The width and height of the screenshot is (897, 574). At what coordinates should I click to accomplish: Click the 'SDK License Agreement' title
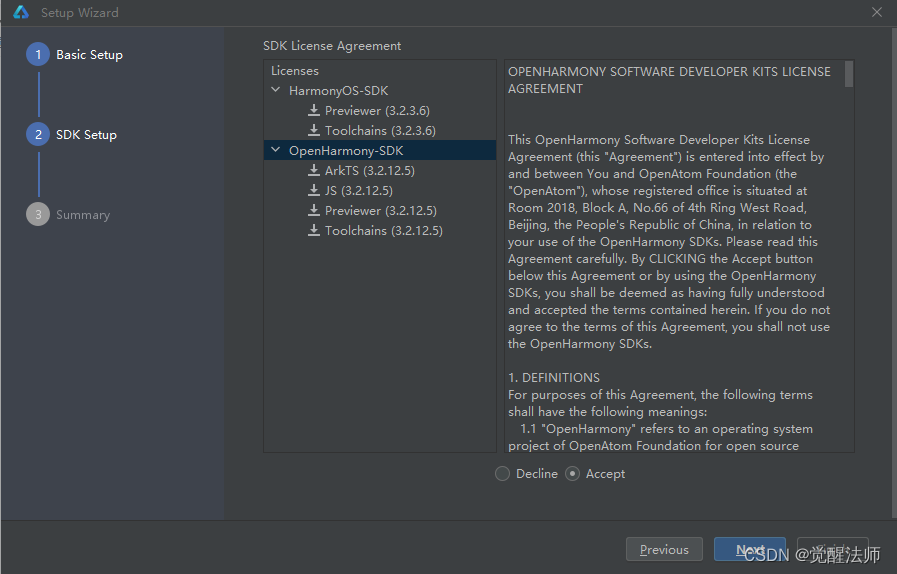click(x=332, y=46)
